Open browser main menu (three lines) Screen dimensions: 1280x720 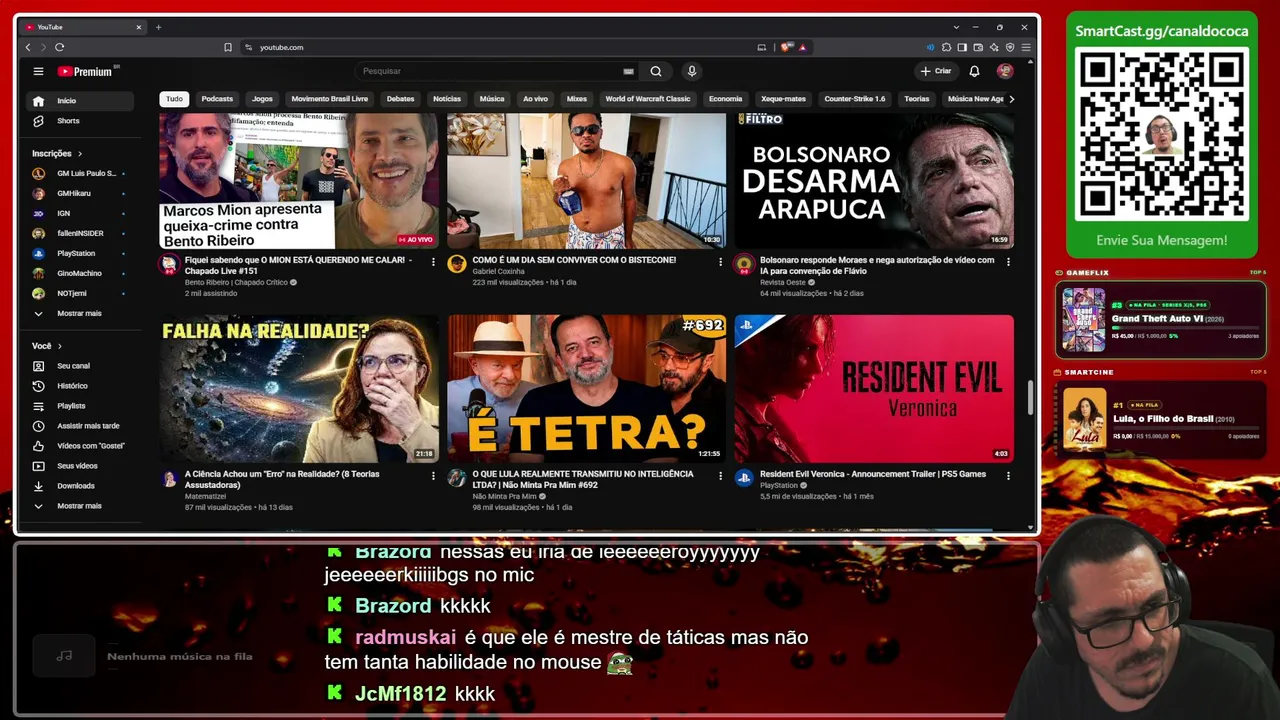(1026, 47)
